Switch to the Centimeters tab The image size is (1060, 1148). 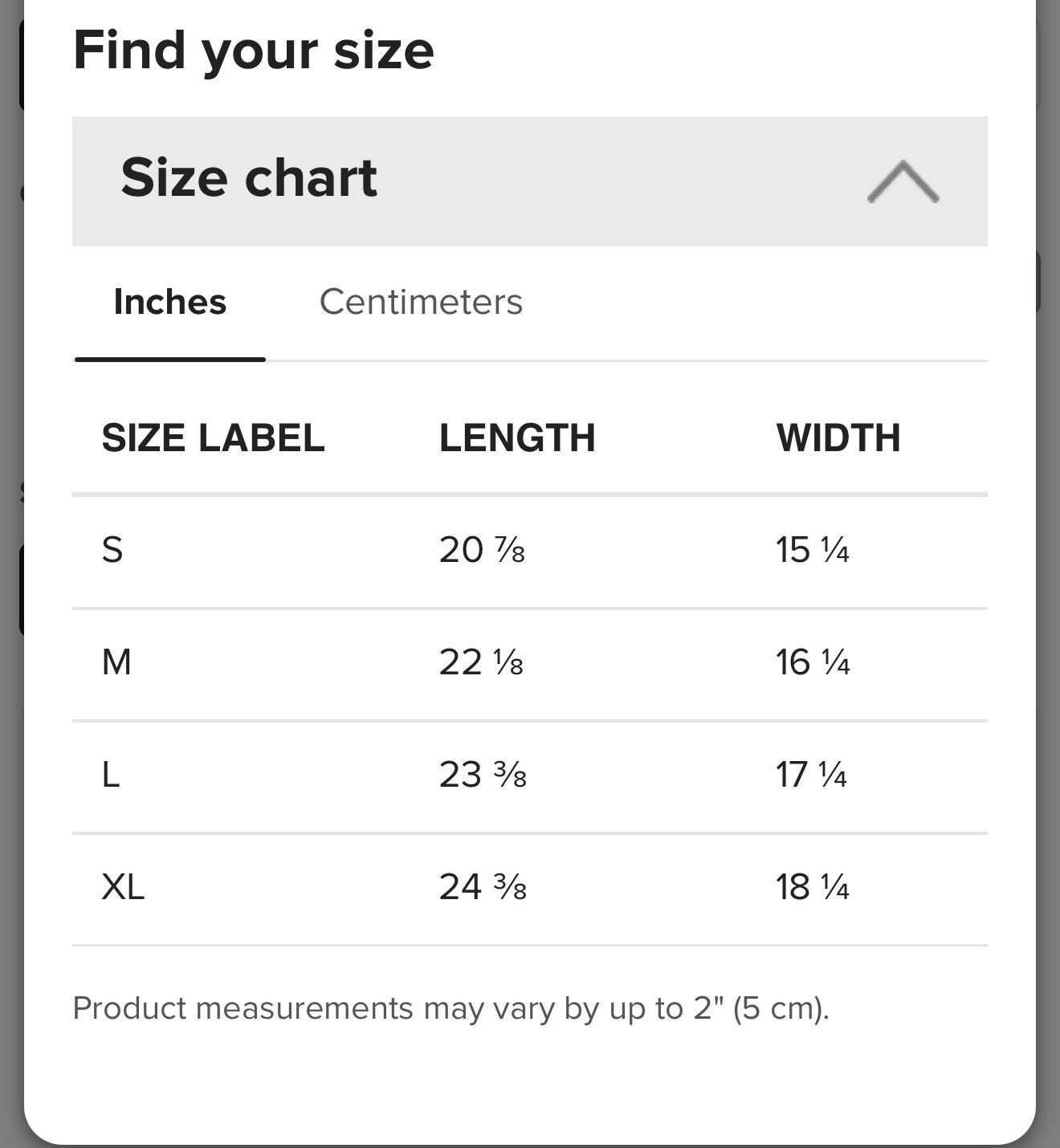pyautogui.click(x=421, y=302)
